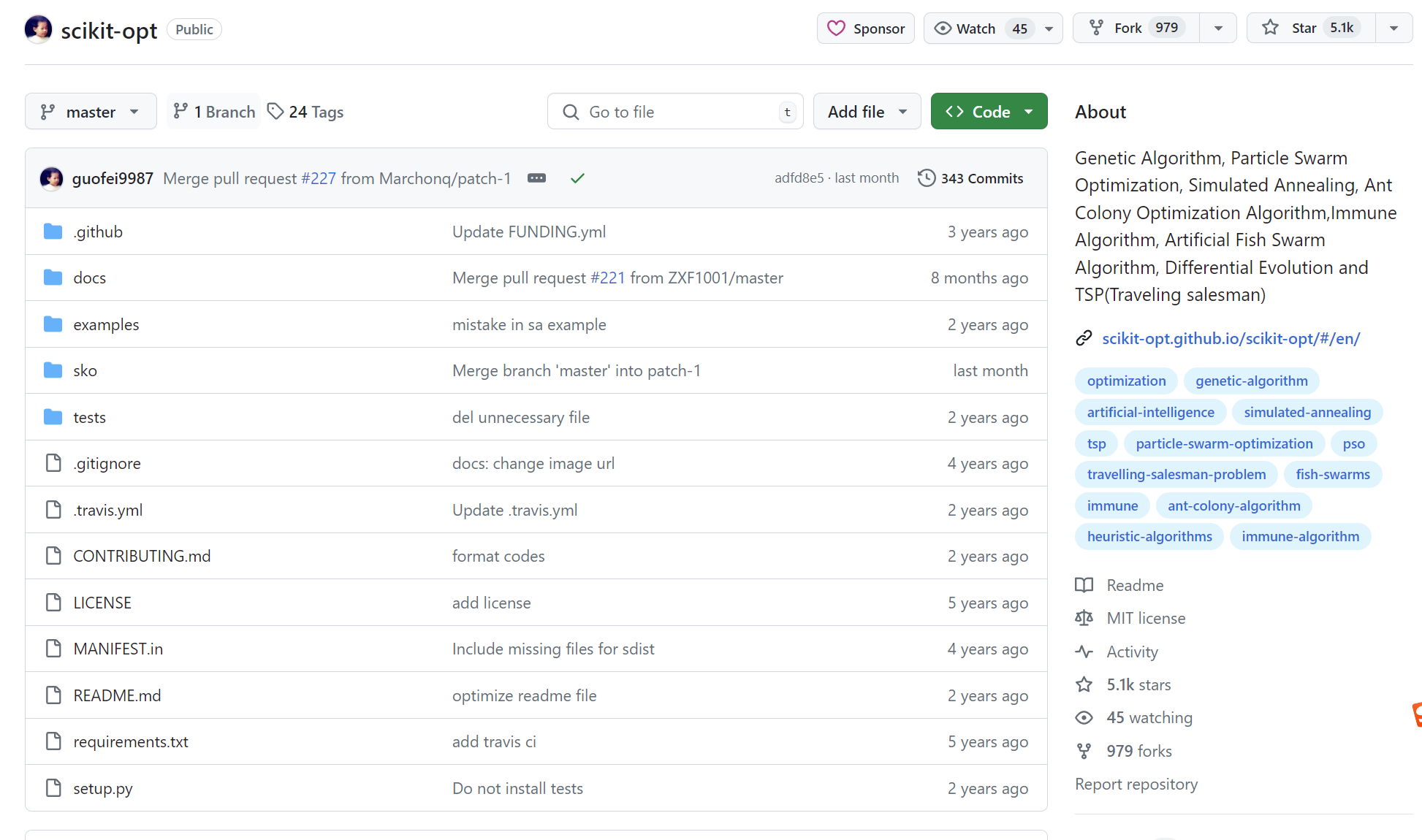Select the particle-swarm-optimization topic tag
The image size is (1422, 840).
1224,443
